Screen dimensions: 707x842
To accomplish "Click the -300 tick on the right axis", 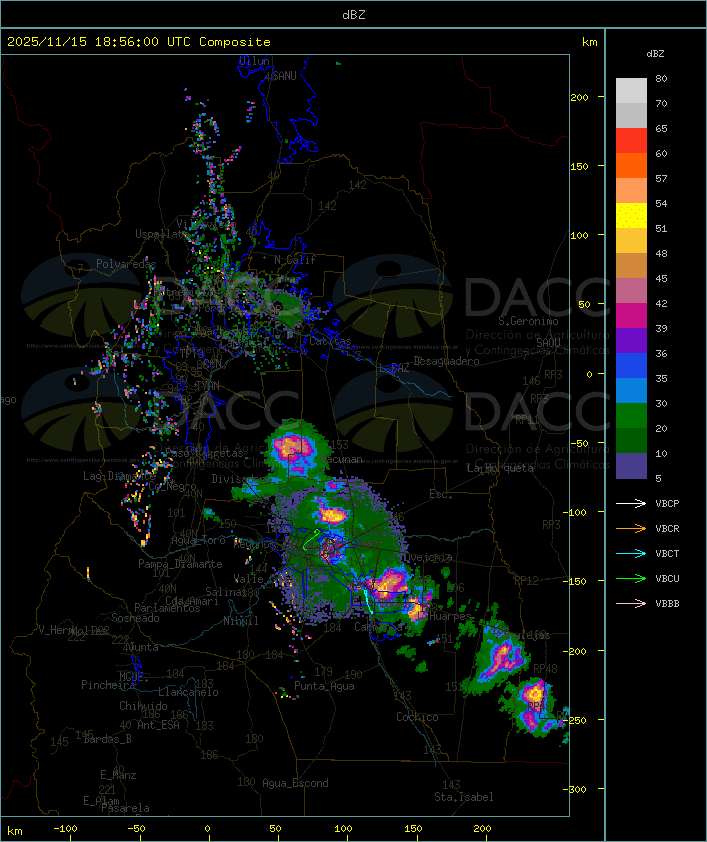I will click(x=575, y=789).
